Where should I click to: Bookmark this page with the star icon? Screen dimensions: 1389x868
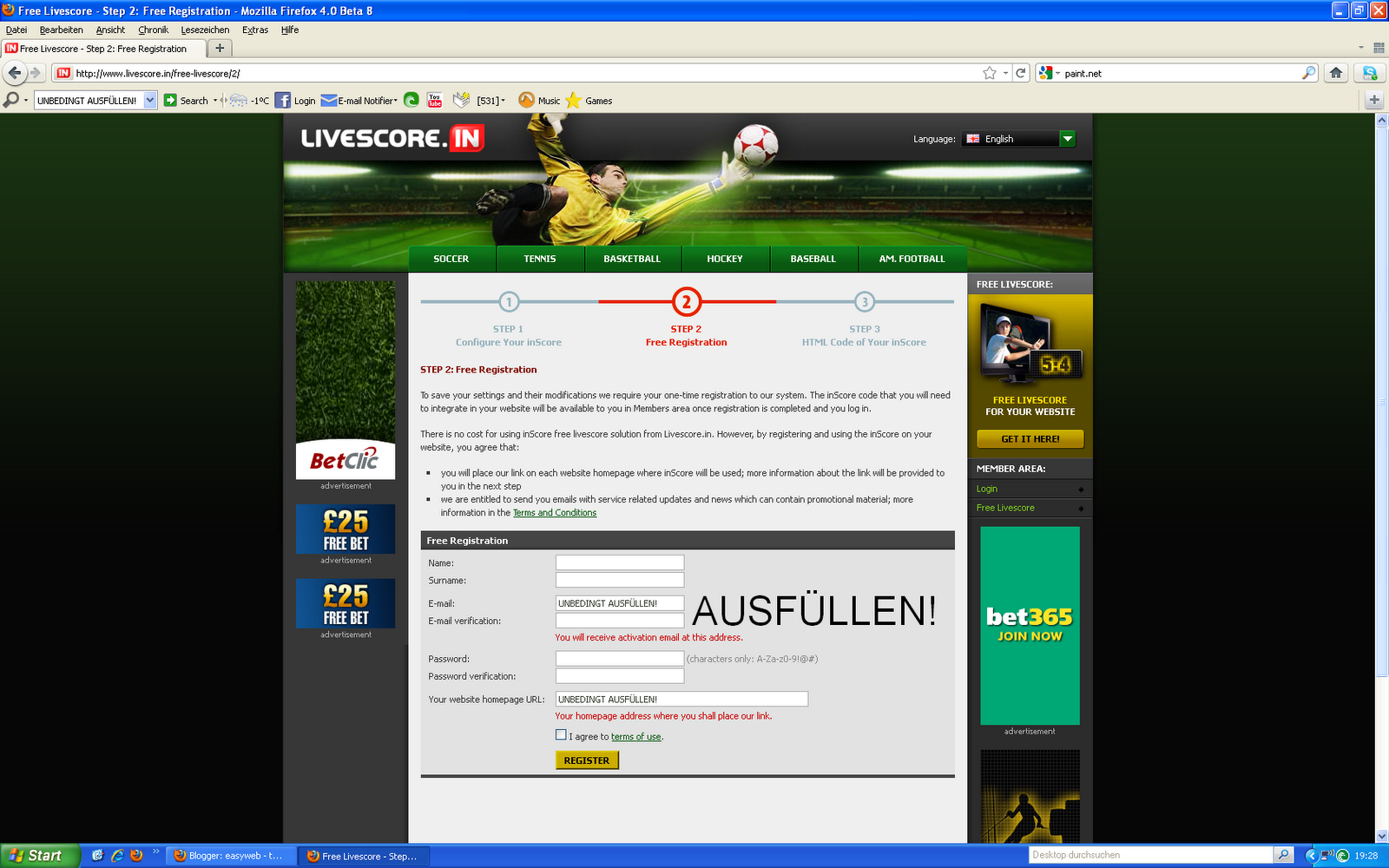[x=989, y=73]
